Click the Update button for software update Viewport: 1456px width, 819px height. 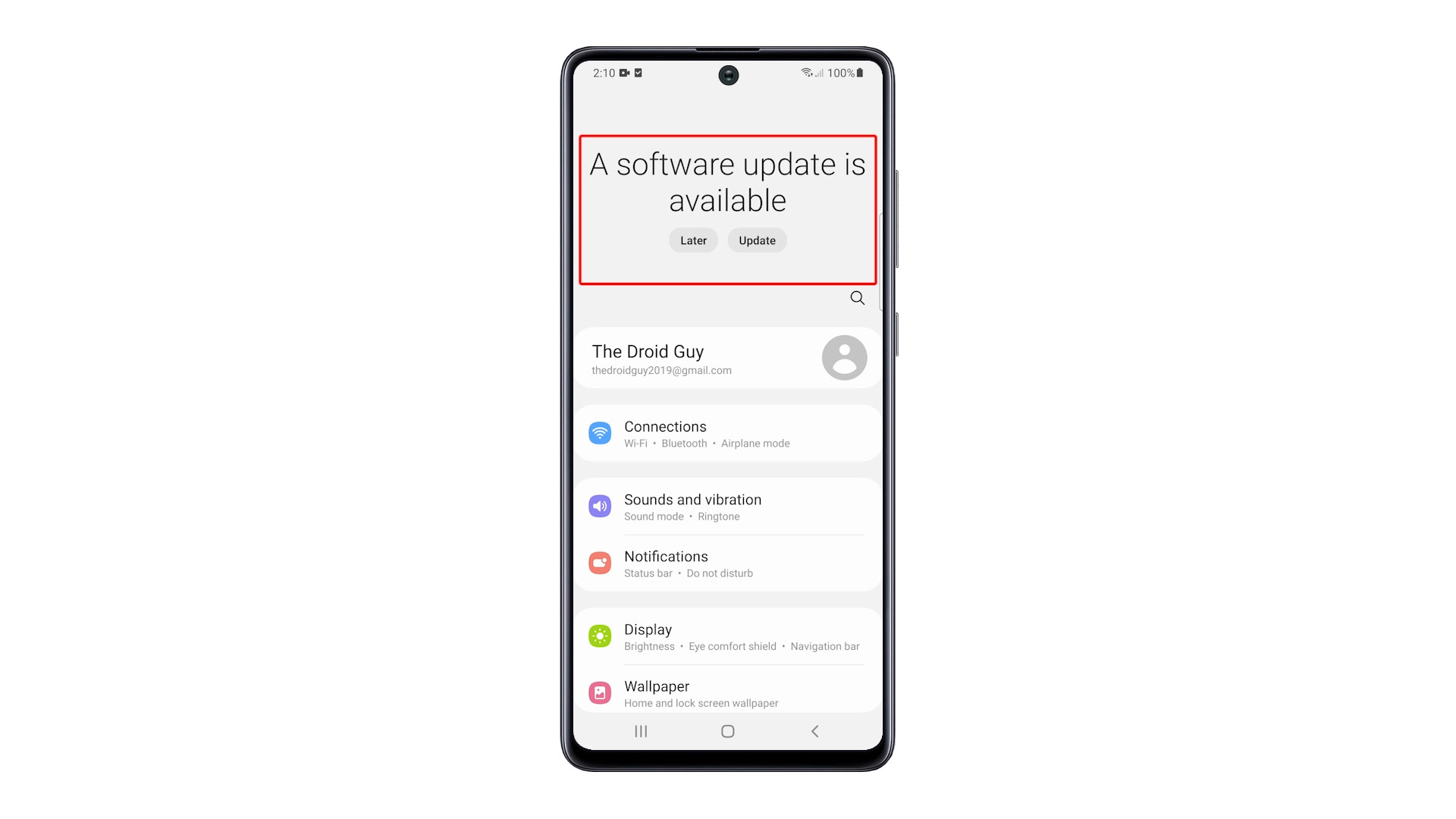point(757,240)
